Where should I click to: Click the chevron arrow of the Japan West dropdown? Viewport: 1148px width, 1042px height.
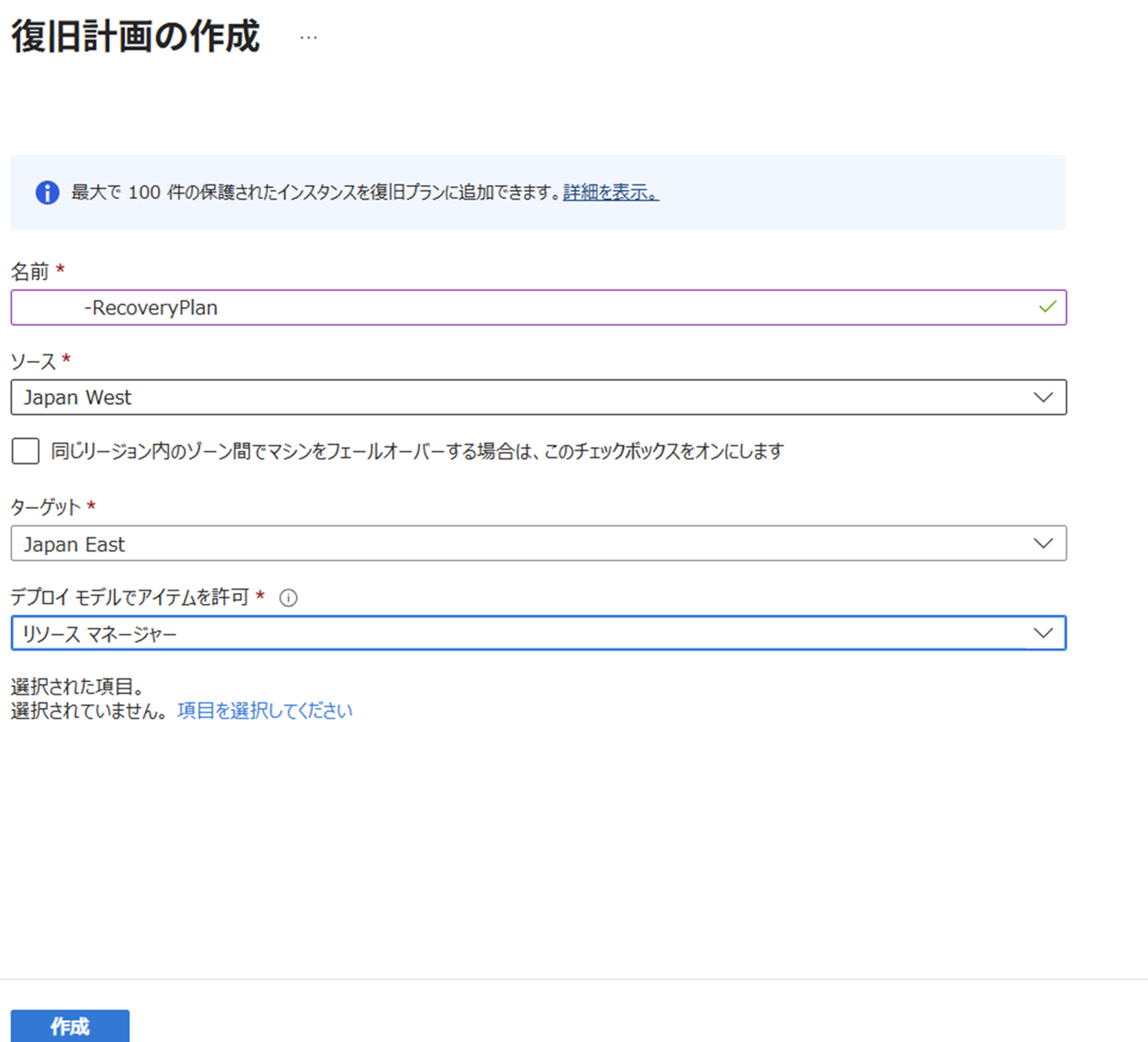pyautogui.click(x=1043, y=397)
